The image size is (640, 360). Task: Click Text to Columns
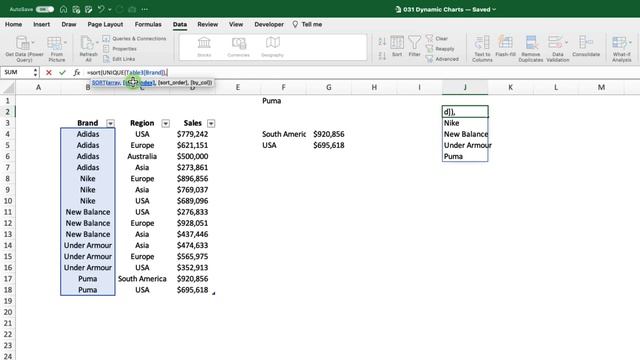click(482, 48)
